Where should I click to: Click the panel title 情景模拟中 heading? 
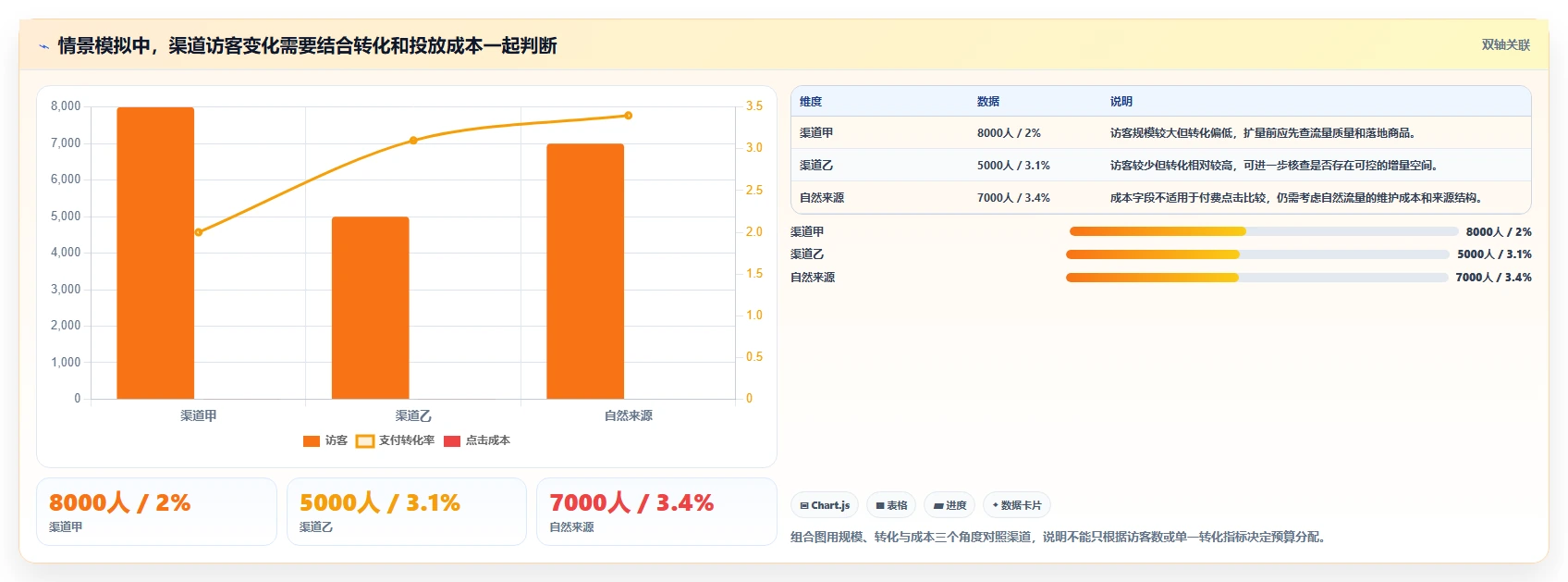pyautogui.click(x=307, y=45)
